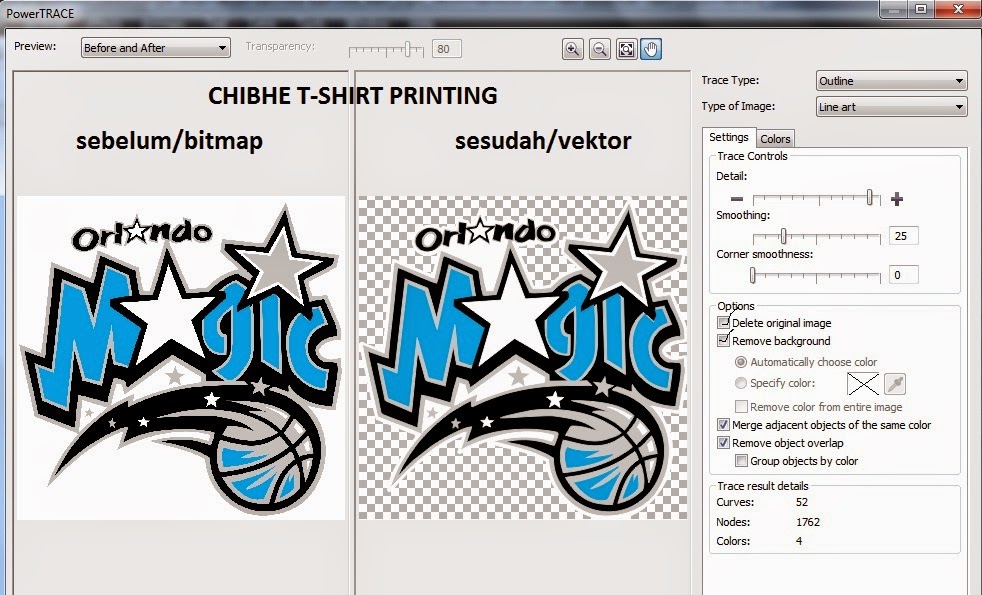Click the after vector preview image
Viewport: 982px width, 595px height.
point(522,358)
